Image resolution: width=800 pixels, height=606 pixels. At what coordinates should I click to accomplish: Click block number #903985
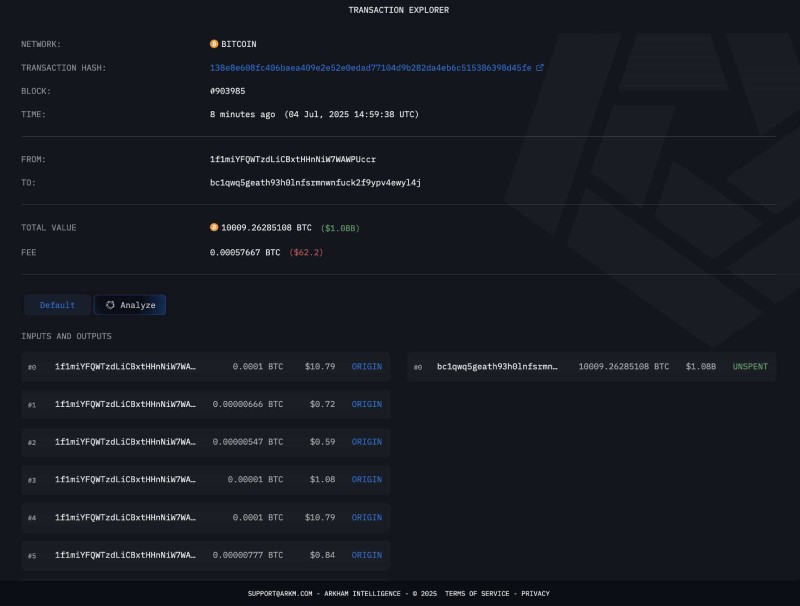(227, 91)
